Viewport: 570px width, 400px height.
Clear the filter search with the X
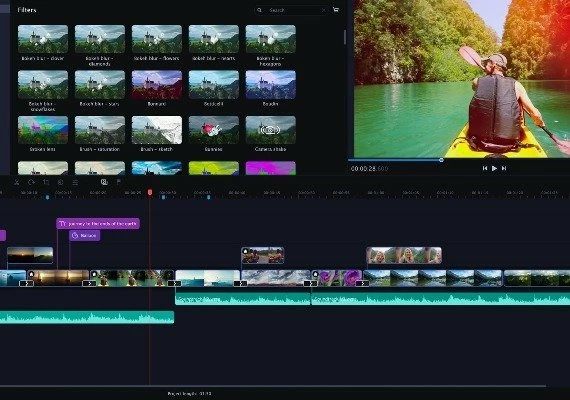(323, 10)
